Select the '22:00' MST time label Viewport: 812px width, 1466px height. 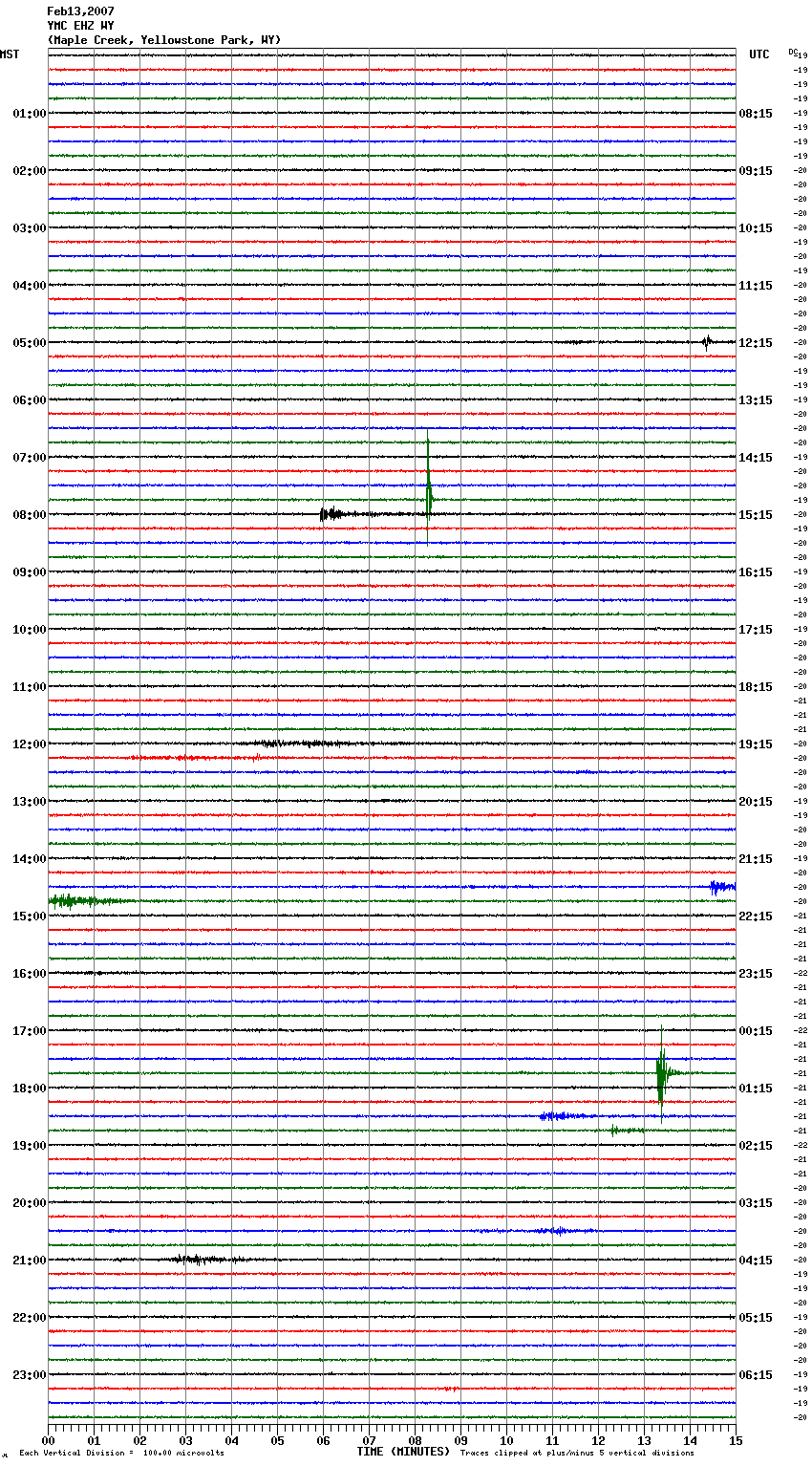30,1318
